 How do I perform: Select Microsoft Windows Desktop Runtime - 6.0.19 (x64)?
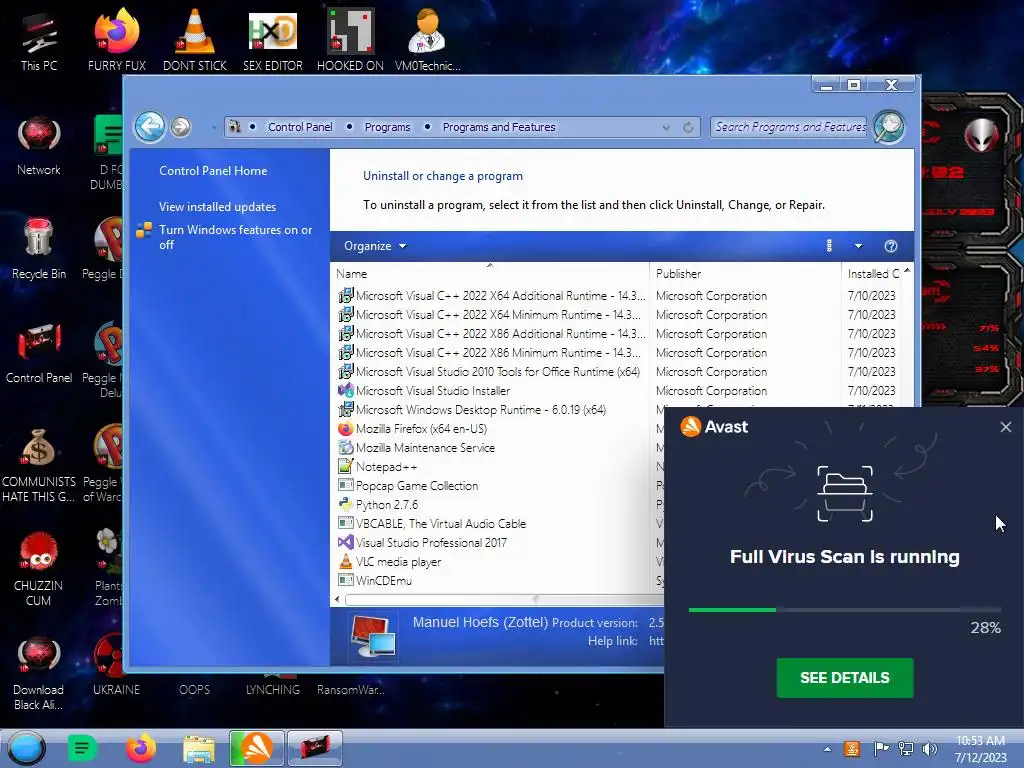(x=481, y=410)
